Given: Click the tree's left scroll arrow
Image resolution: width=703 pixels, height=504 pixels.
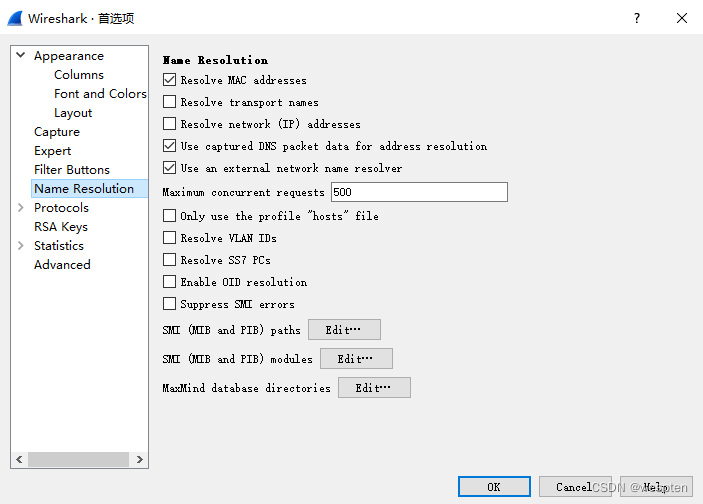Looking at the screenshot, I should (x=19, y=459).
